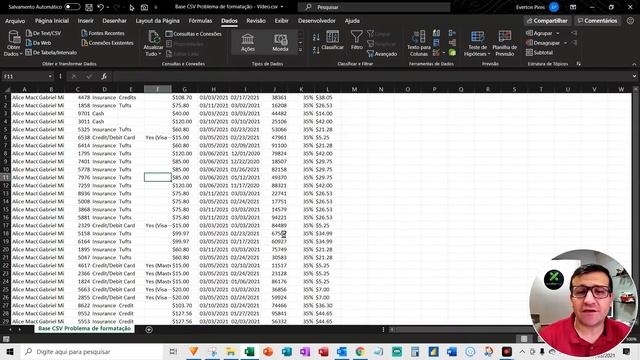
Task: Expand the data types gallery
Action: coord(301,50)
